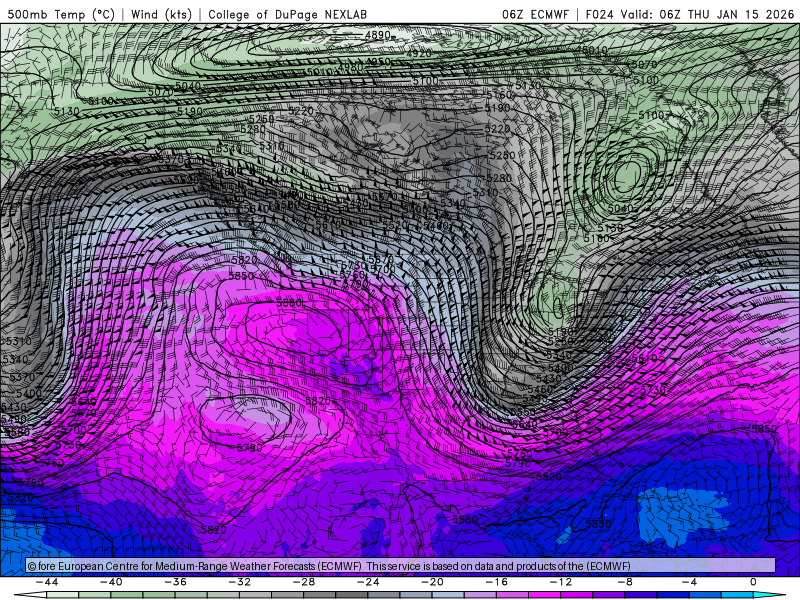800x600 pixels.
Task: Select the 4980 contour label
Action: (351, 67)
